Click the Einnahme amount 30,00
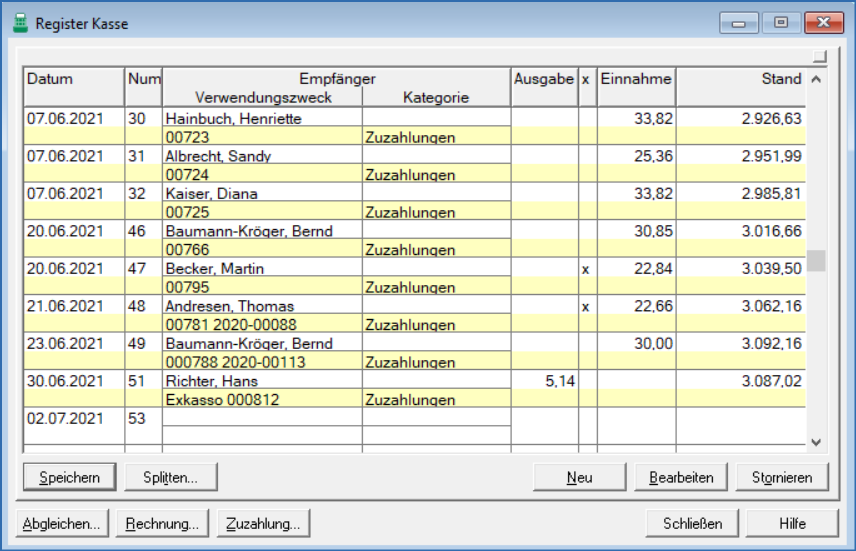856x551 pixels. 653,343
